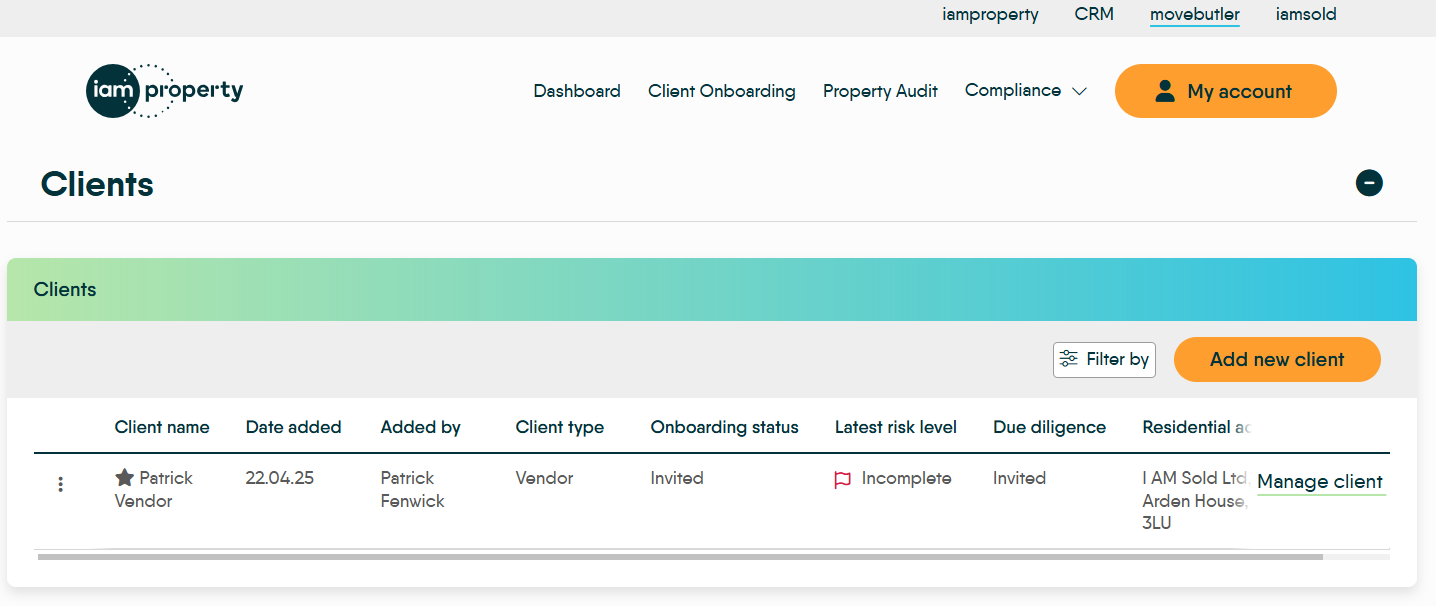The width and height of the screenshot is (1436, 606).
Task: Click the filter sliders icon in Filter by
Action: 1070,359
